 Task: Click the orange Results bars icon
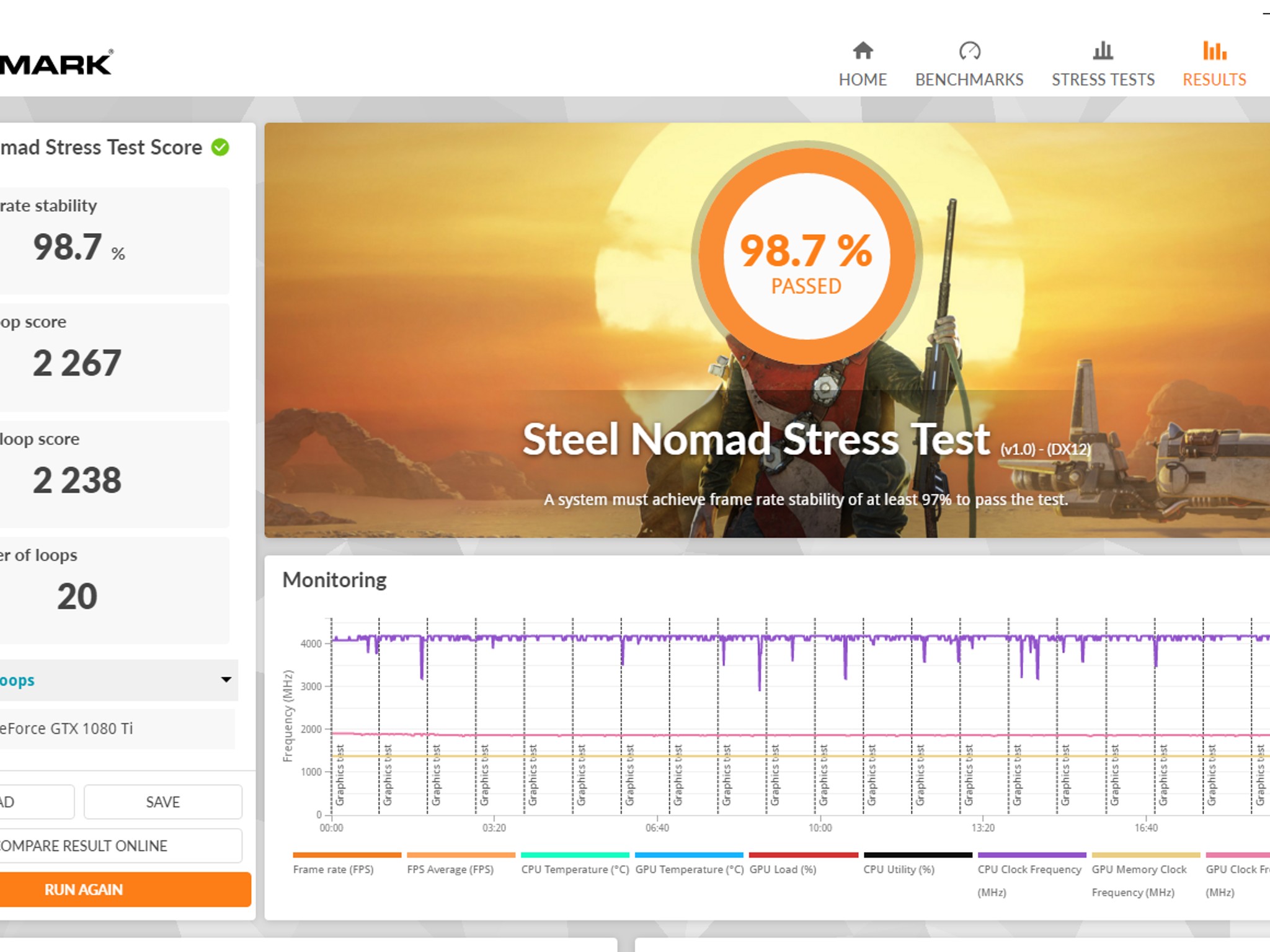(1214, 51)
